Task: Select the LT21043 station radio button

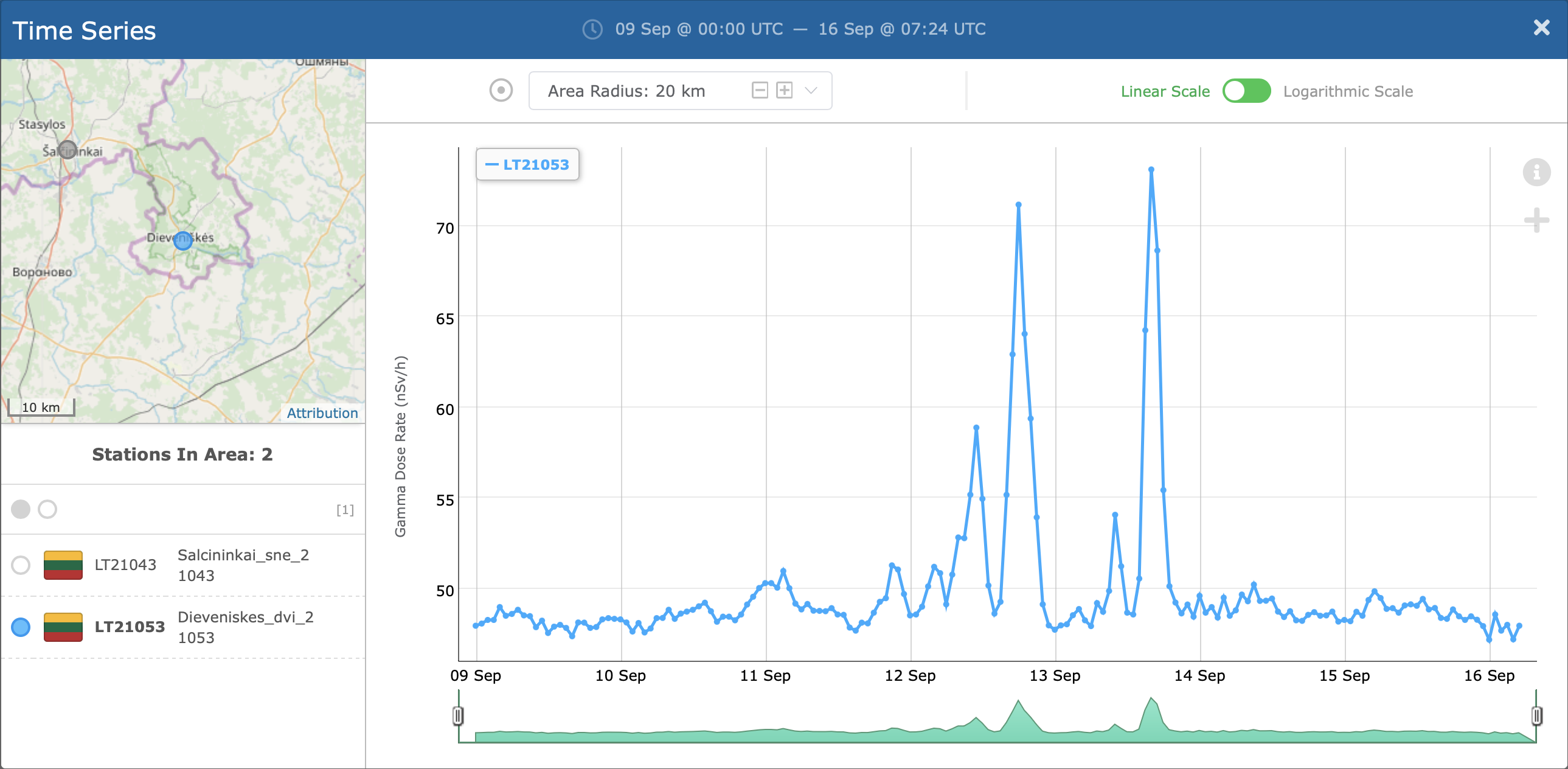Action: point(21,565)
